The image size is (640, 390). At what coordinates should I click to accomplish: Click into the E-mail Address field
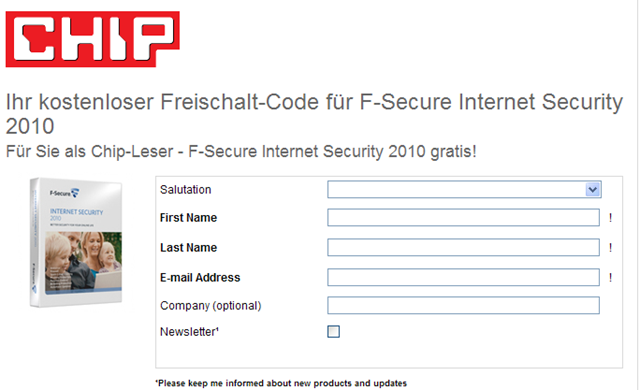(463, 277)
